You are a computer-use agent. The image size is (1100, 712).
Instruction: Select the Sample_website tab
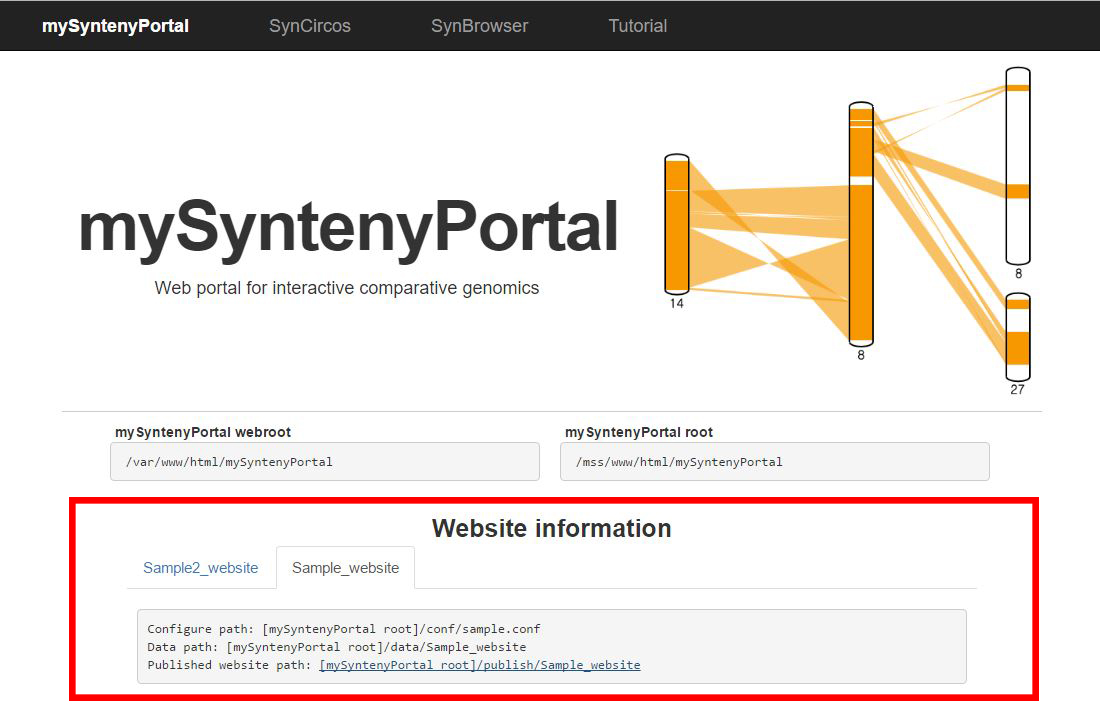(345, 568)
